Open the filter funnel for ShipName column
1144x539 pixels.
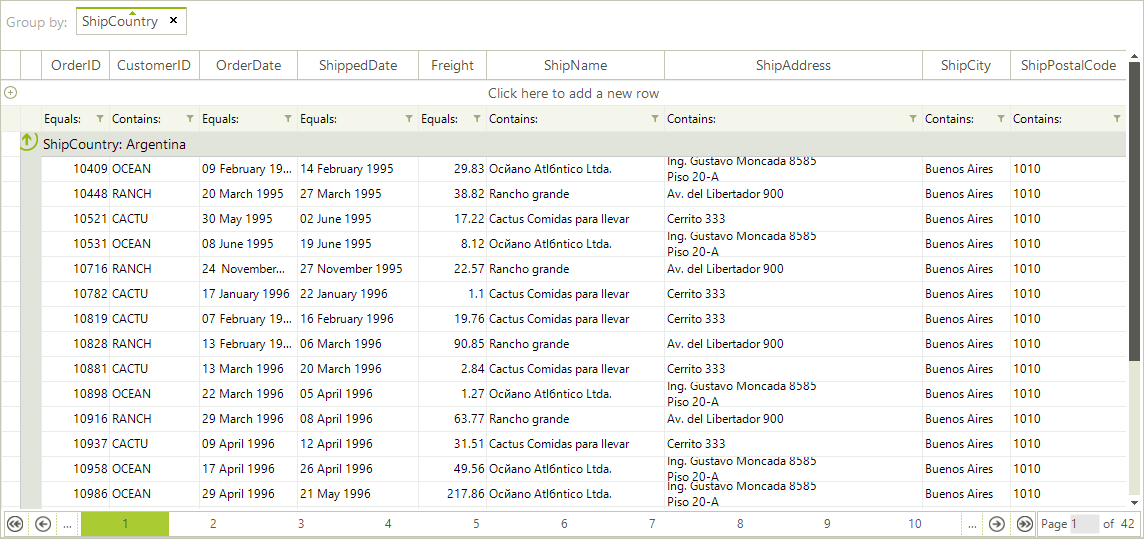[x=655, y=119]
